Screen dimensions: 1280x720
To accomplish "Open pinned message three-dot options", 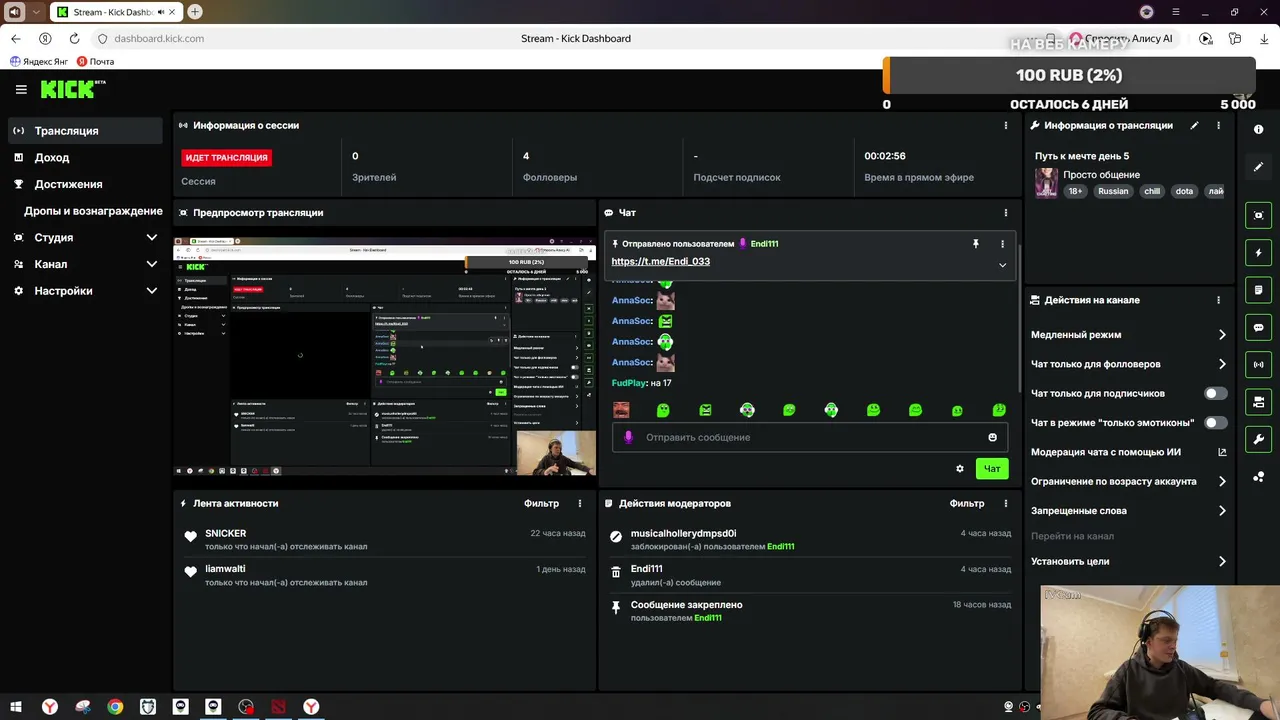I will (x=1002, y=243).
